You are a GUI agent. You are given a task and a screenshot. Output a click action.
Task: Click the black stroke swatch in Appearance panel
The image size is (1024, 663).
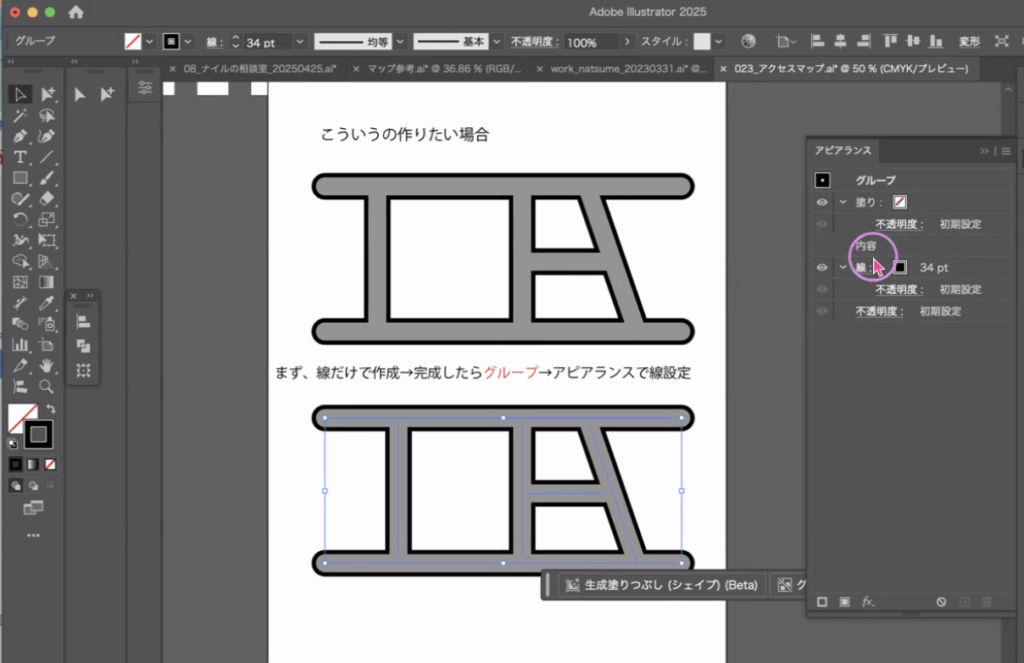coord(900,268)
